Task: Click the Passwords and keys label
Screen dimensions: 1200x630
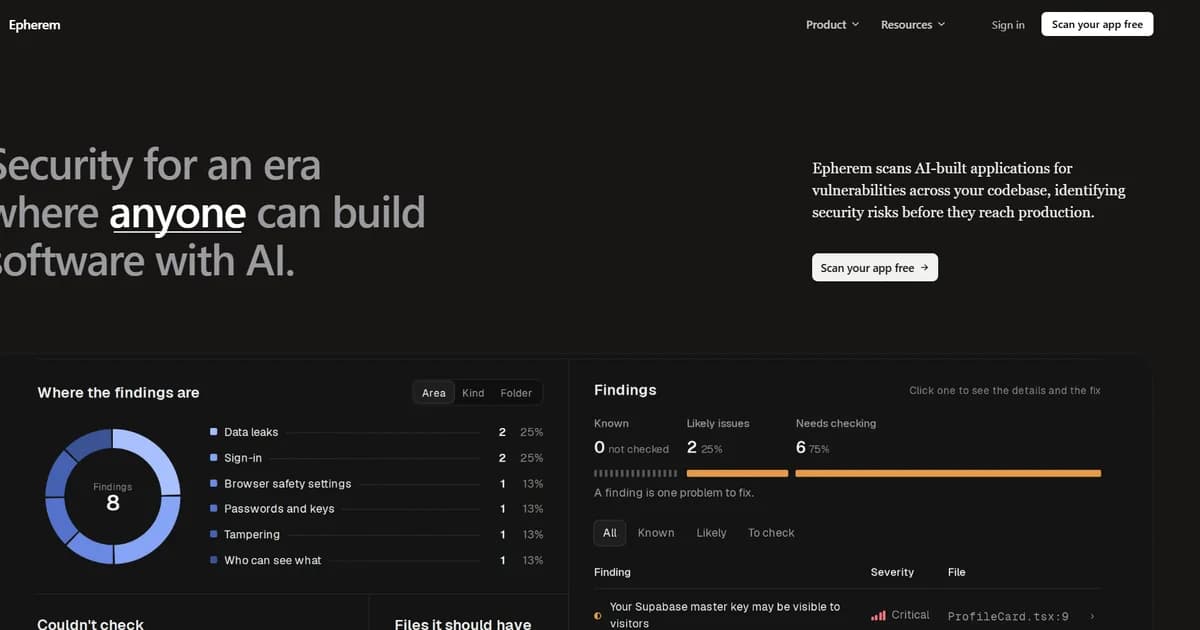Action: (279, 509)
